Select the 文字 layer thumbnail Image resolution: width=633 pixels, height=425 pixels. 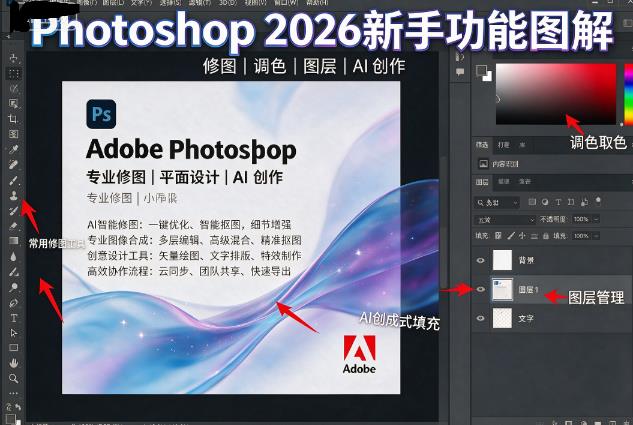(x=502, y=318)
